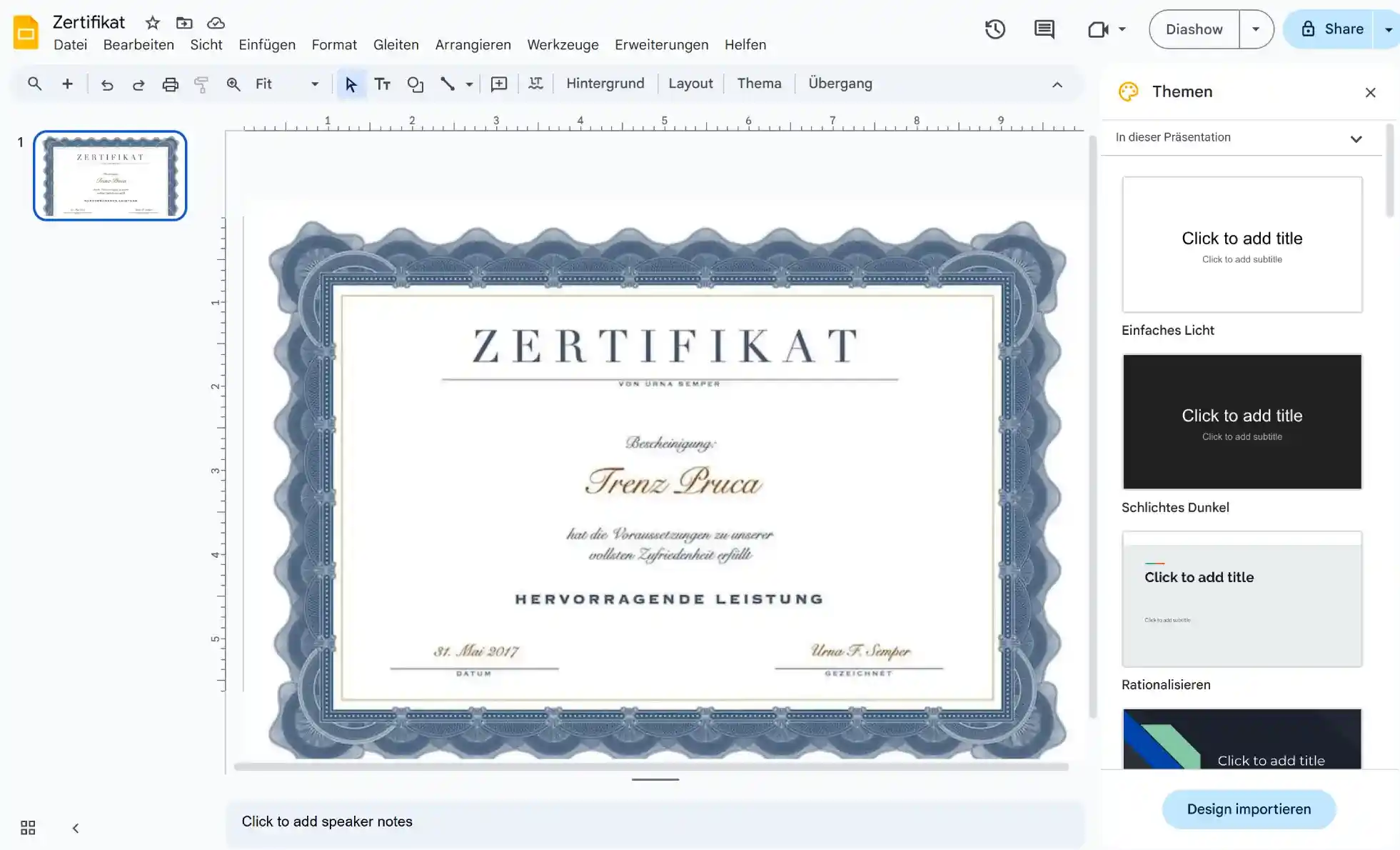Collapse the filmstrip panel arrow
Viewport: 1400px width, 850px height.
[75, 828]
